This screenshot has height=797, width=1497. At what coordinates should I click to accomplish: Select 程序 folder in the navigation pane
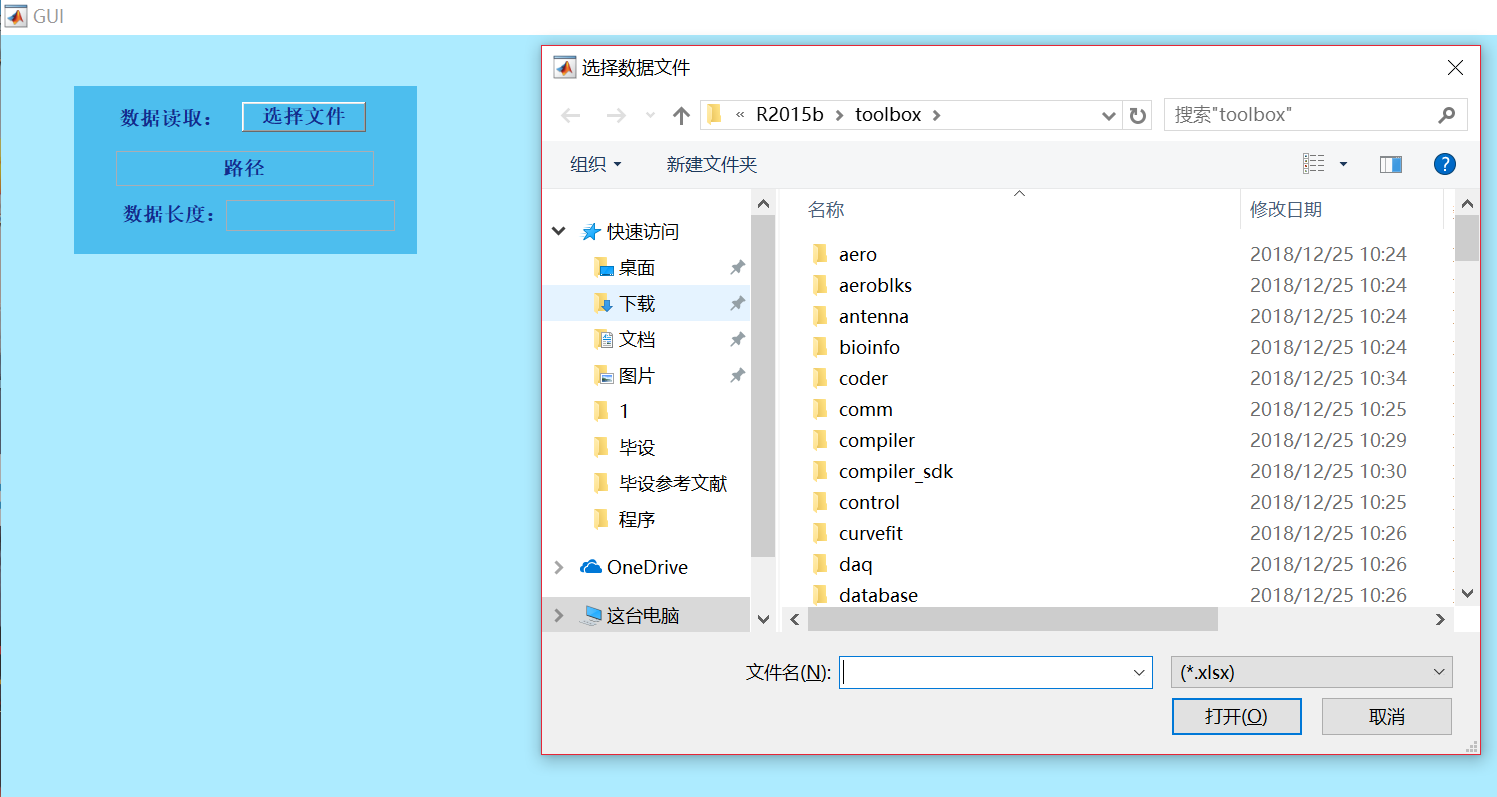(637, 520)
